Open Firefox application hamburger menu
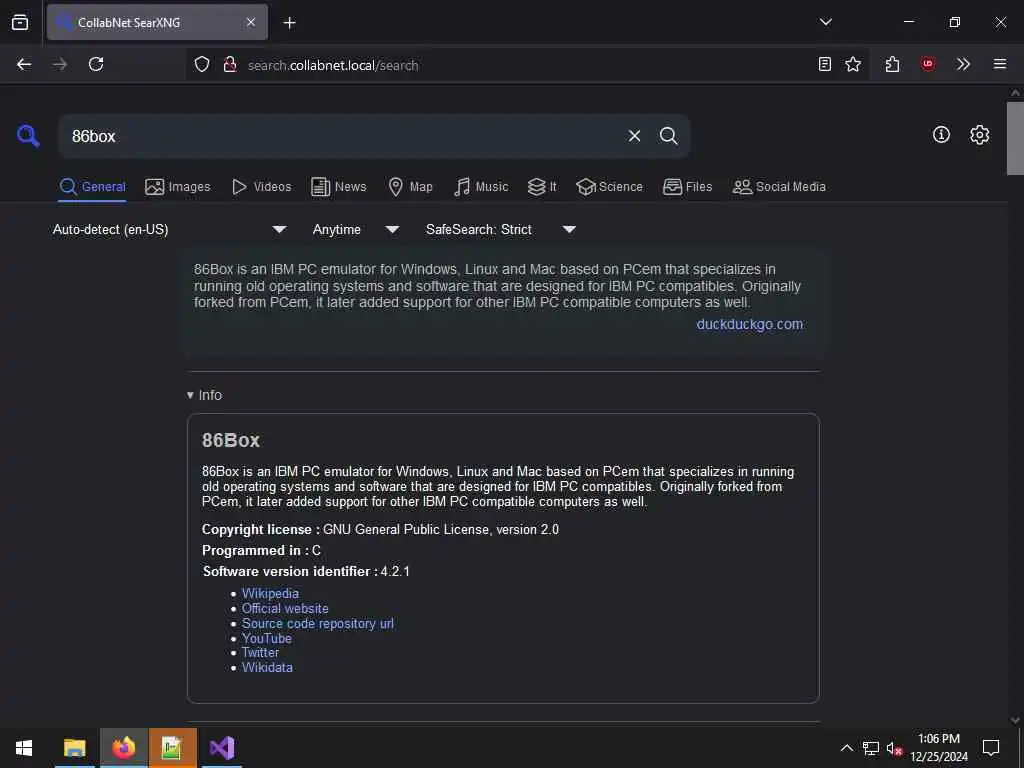 [1000, 64]
